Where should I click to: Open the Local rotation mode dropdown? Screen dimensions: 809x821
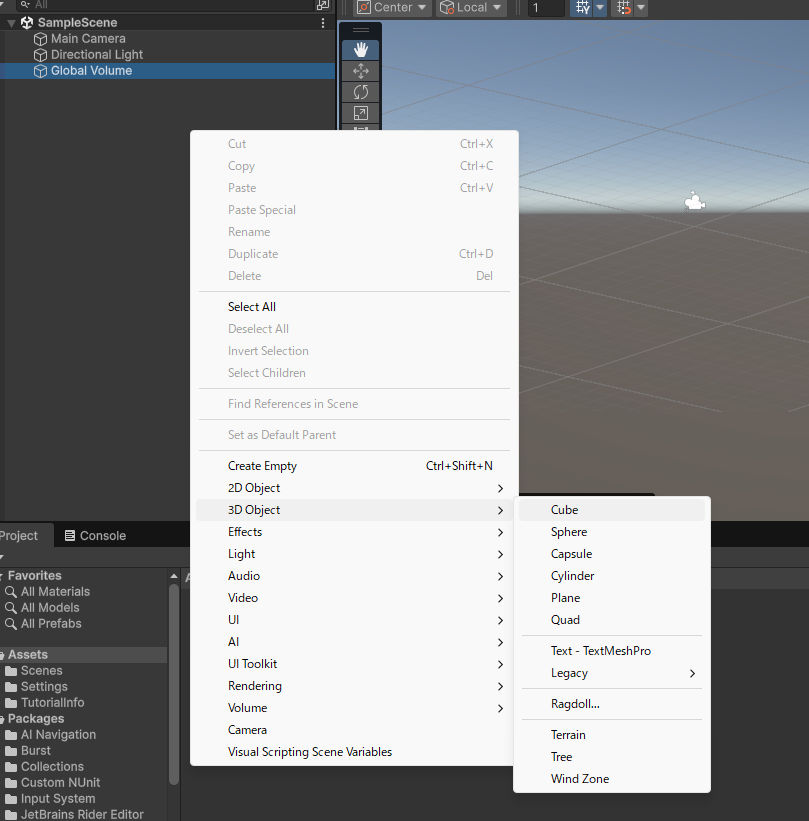pos(472,8)
